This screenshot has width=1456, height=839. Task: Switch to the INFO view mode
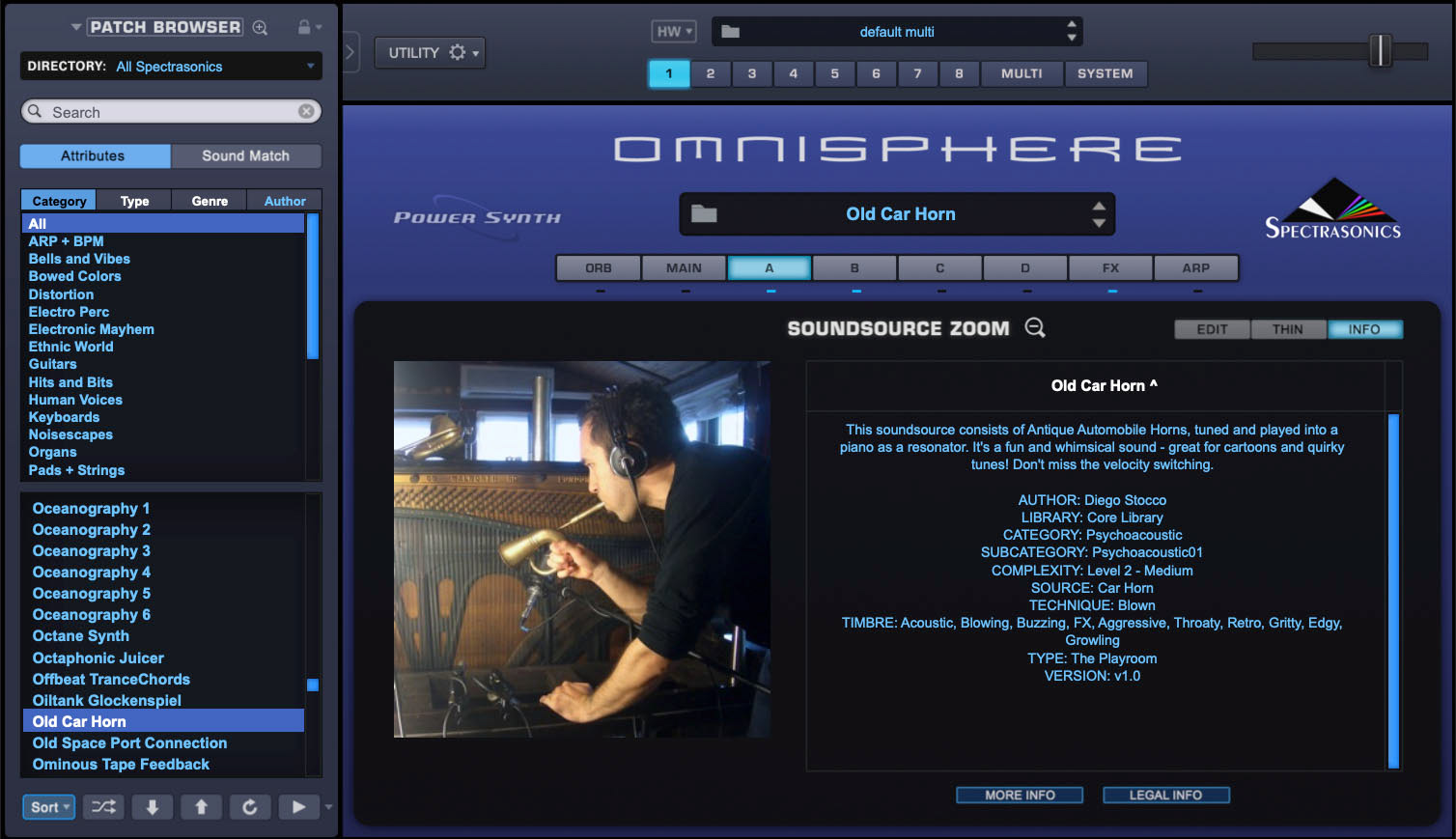point(1364,329)
